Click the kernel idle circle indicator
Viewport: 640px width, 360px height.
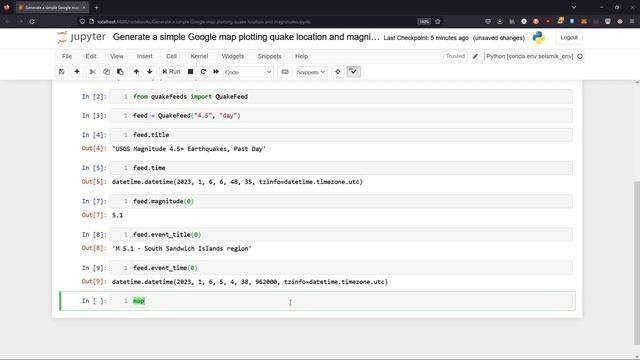(580, 56)
